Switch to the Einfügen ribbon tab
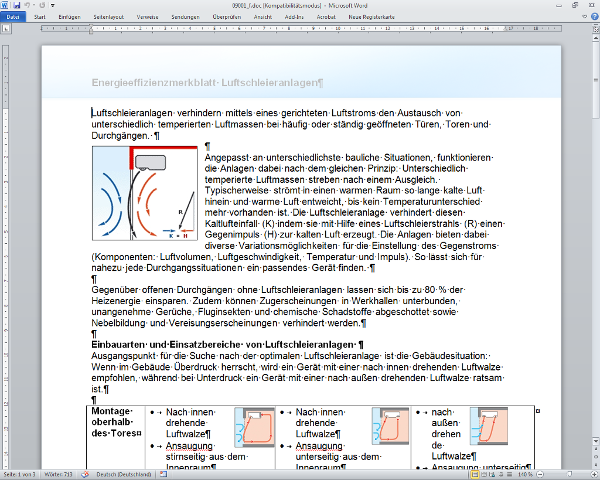This screenshot has width=600, height=480. click(69, 18)
